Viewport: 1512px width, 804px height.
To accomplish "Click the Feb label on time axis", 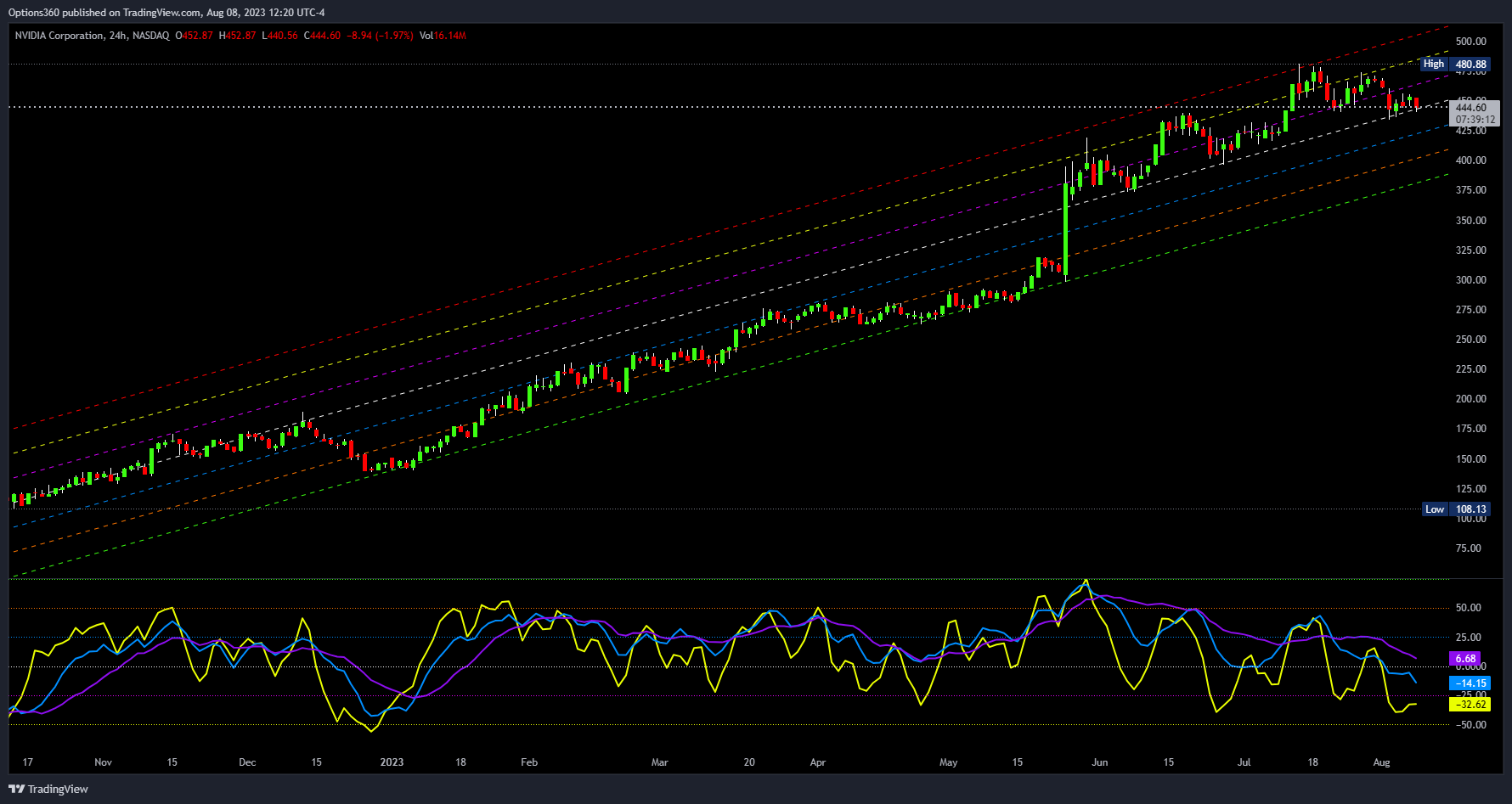I will [529, 762].
